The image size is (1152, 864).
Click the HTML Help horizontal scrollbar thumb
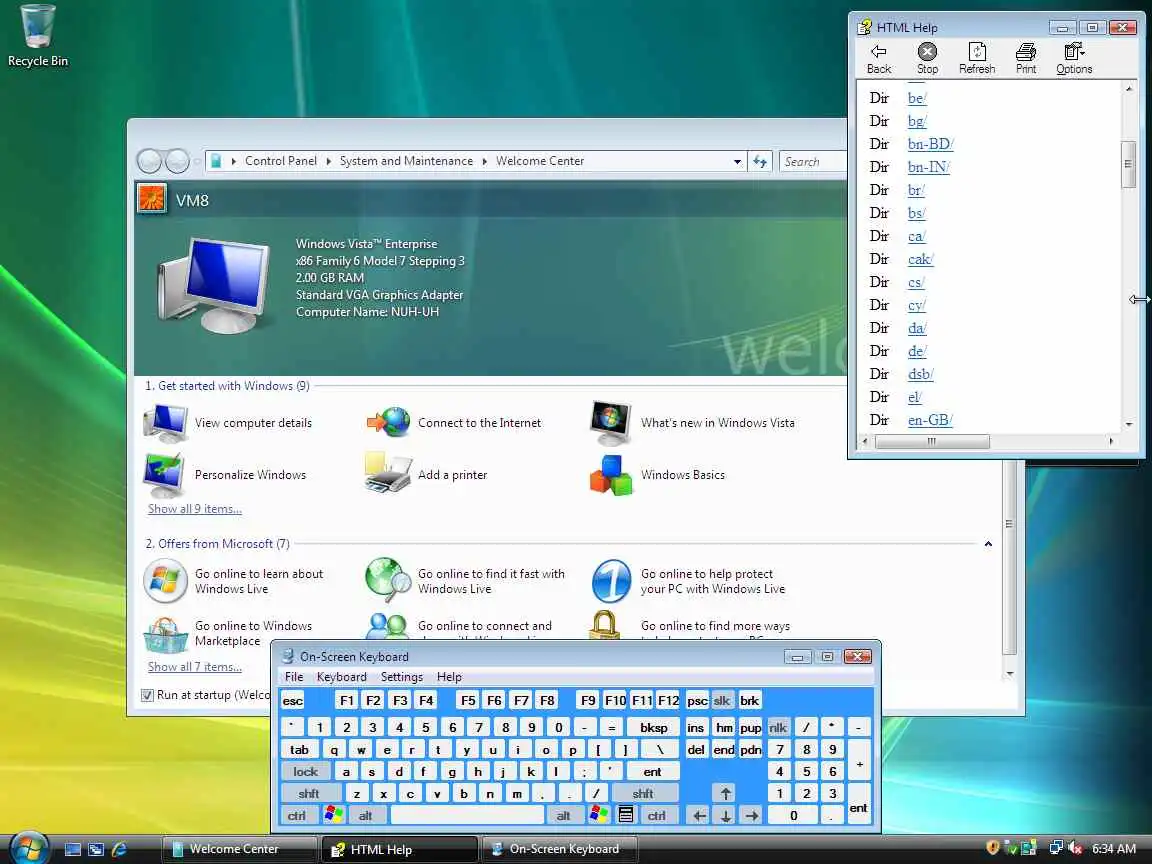pos(932,442)
